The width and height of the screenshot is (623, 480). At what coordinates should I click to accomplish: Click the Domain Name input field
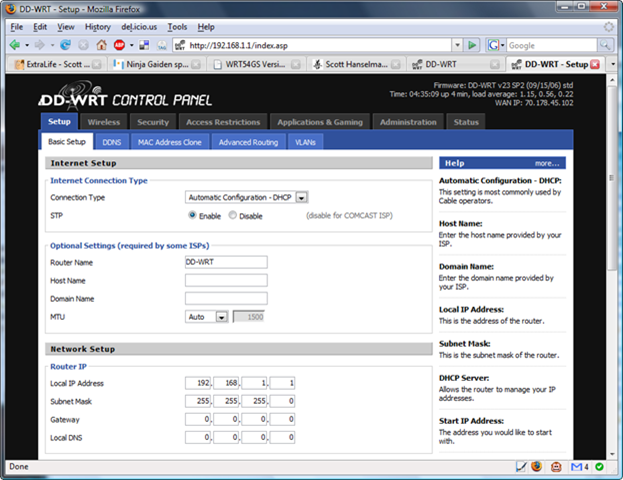point(226,298)
